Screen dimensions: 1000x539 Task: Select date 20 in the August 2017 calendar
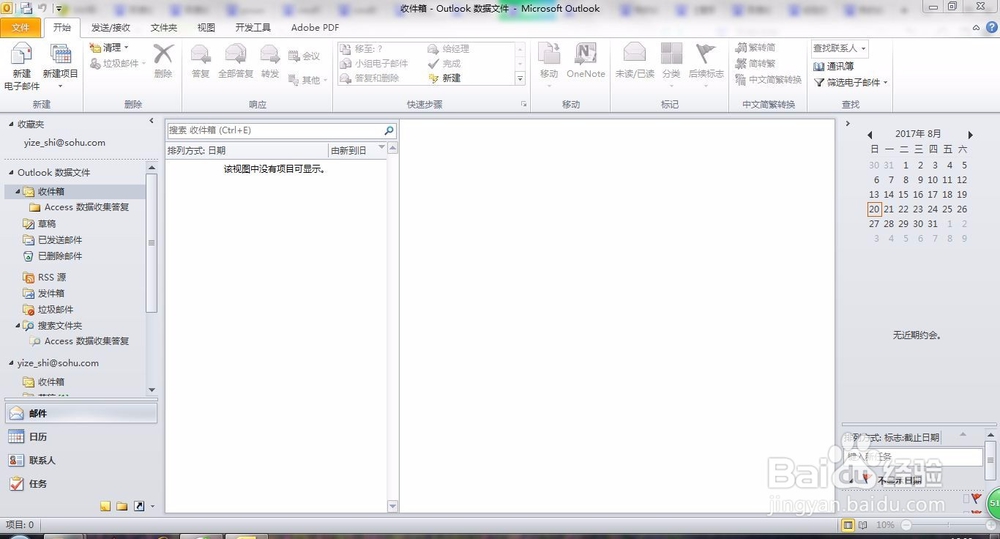[874, 209]
